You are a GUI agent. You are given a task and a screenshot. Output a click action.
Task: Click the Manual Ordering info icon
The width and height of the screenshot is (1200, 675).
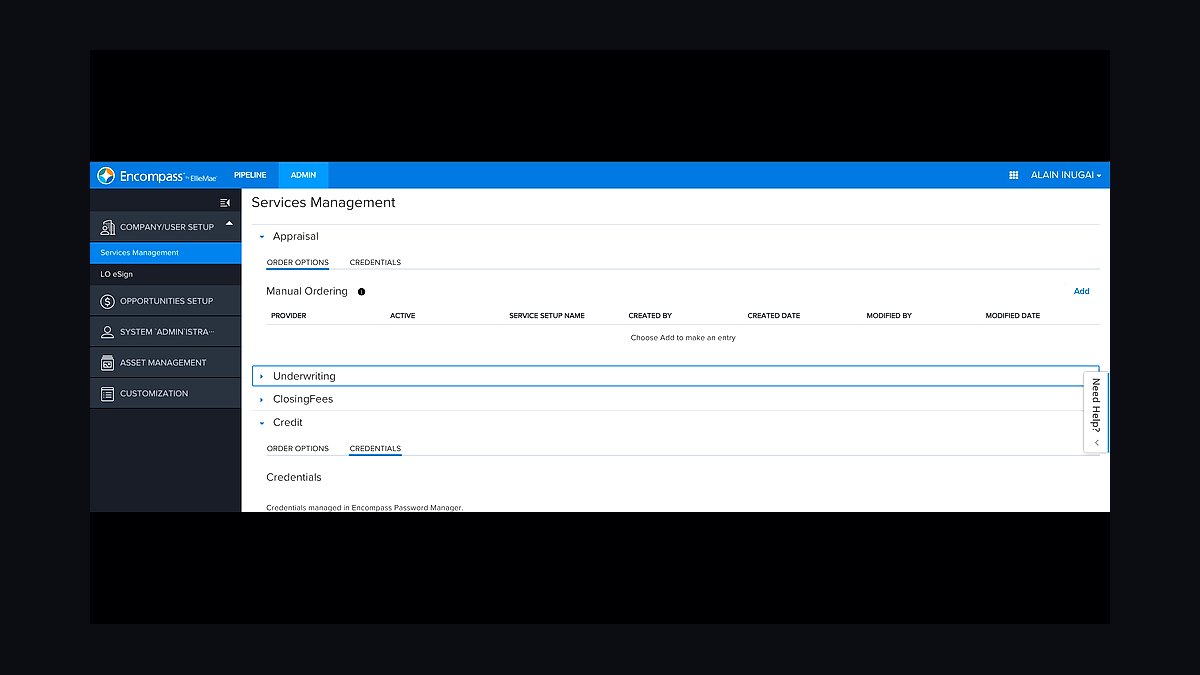361,292
